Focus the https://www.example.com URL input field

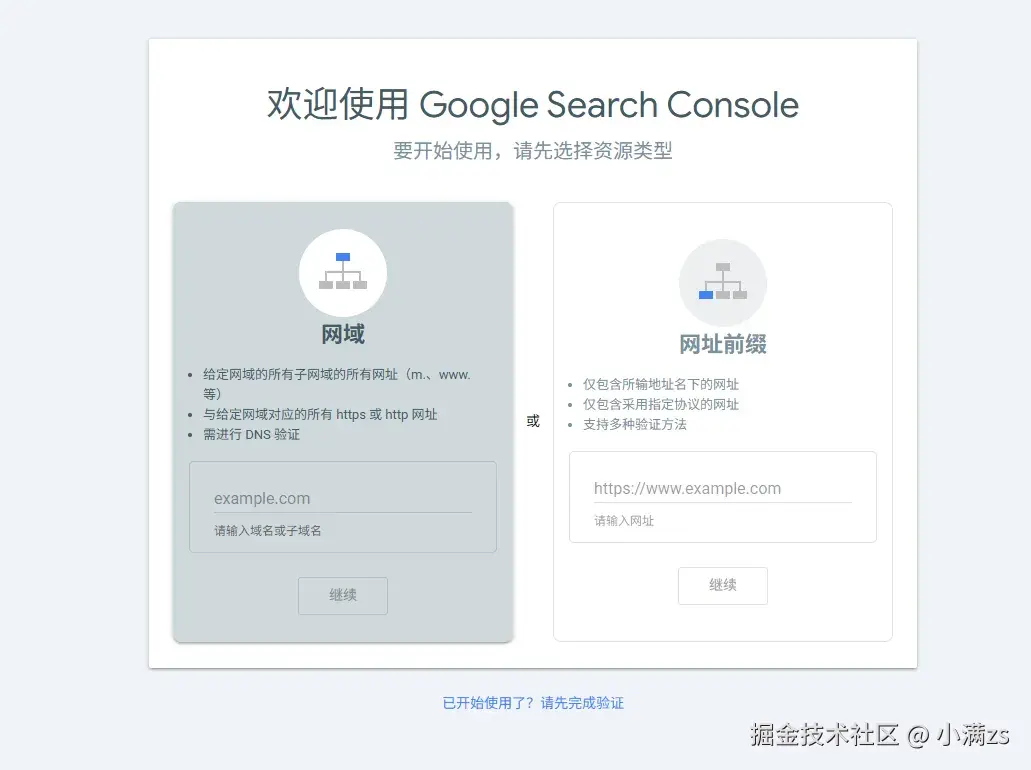723,489
